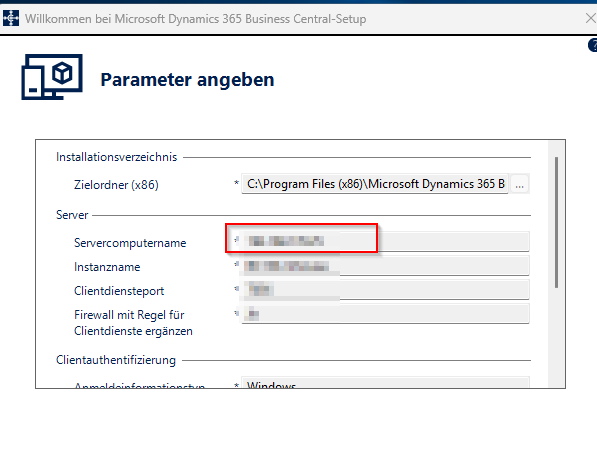Click the Installationsverzeichnis section heading
Screen dimensions: 597x454
coord(117,157)
